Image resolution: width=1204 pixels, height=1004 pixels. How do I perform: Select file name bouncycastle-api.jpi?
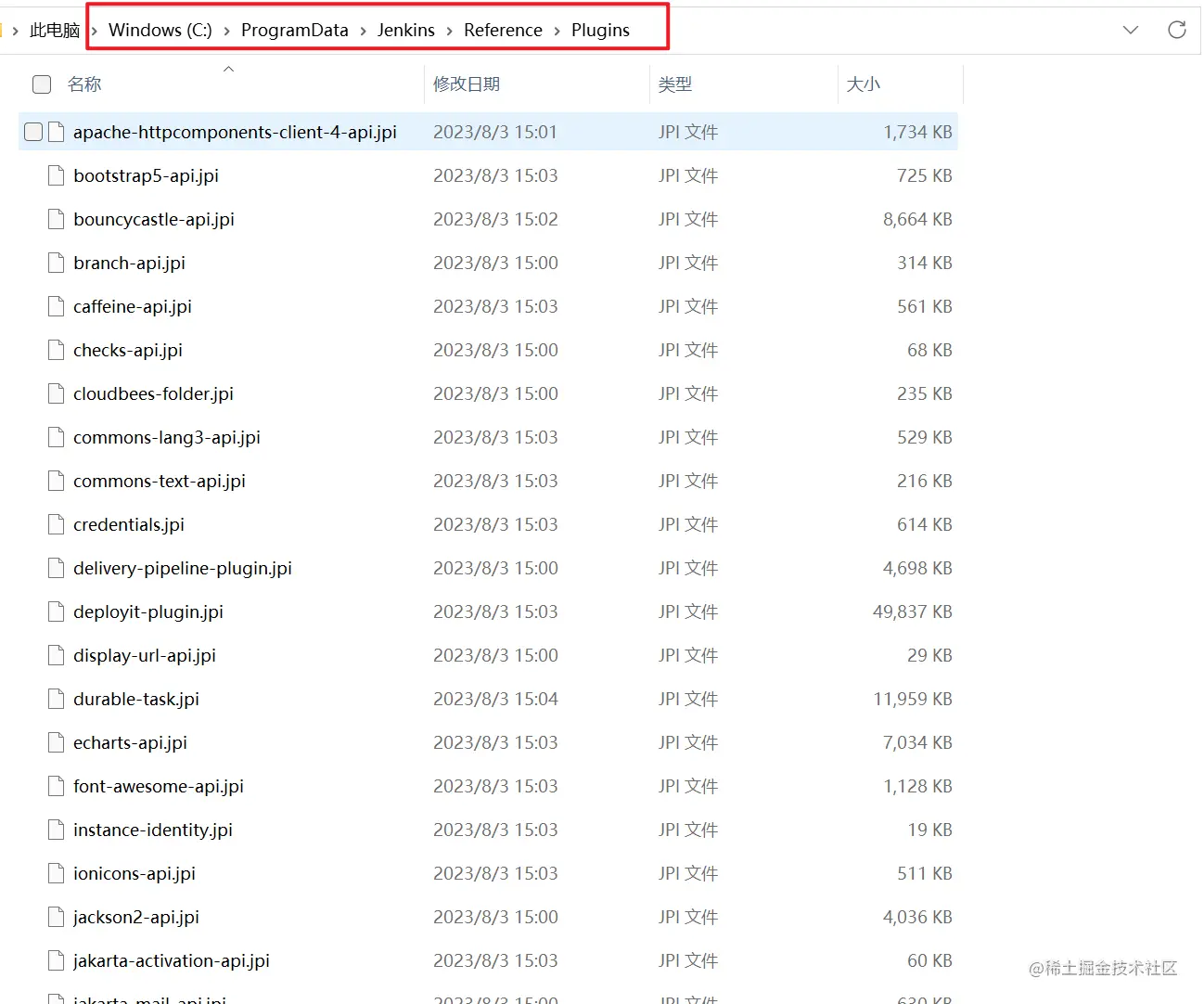click(154, 219)
